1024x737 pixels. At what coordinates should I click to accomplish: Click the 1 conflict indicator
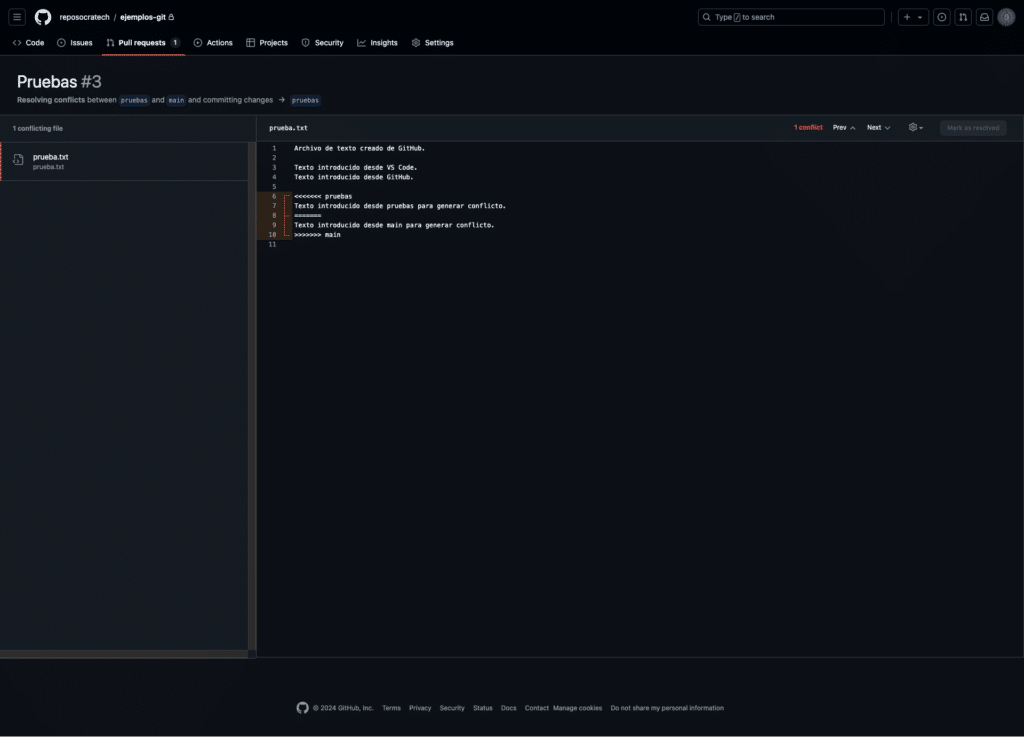808,128
